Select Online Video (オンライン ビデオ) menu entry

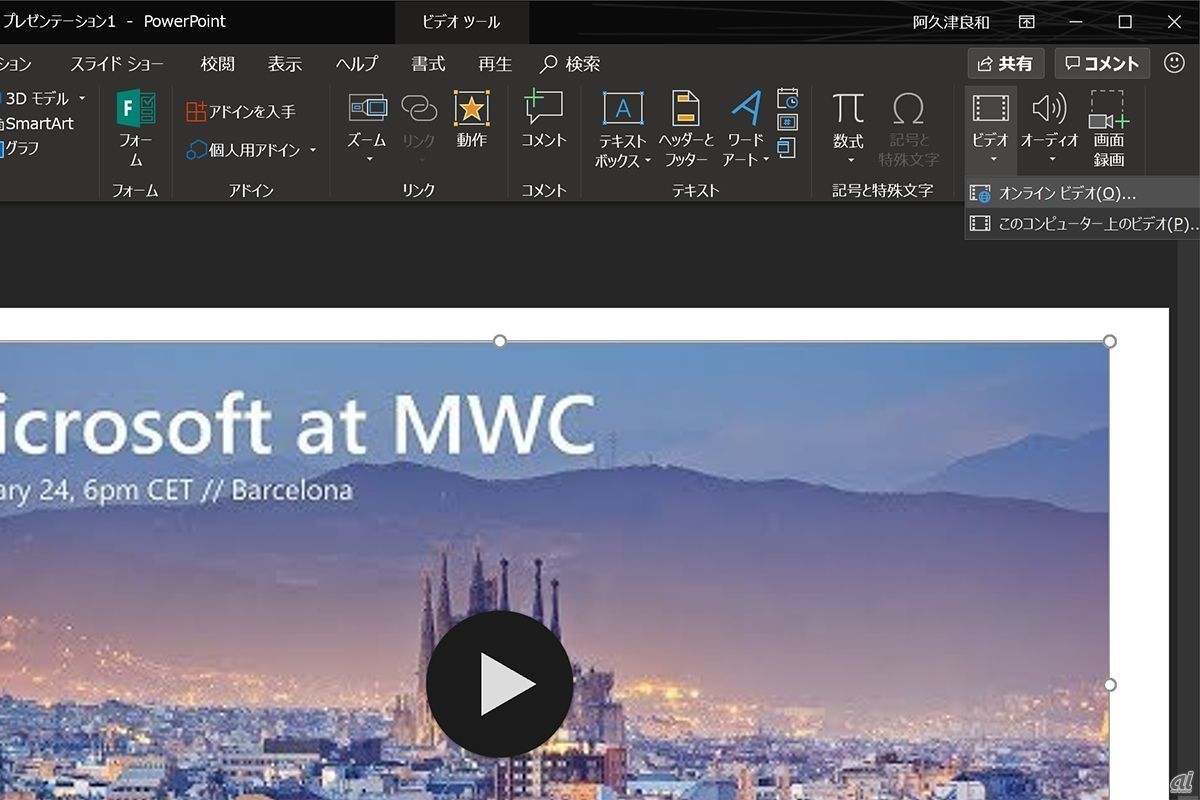(x=1083, y=194)
